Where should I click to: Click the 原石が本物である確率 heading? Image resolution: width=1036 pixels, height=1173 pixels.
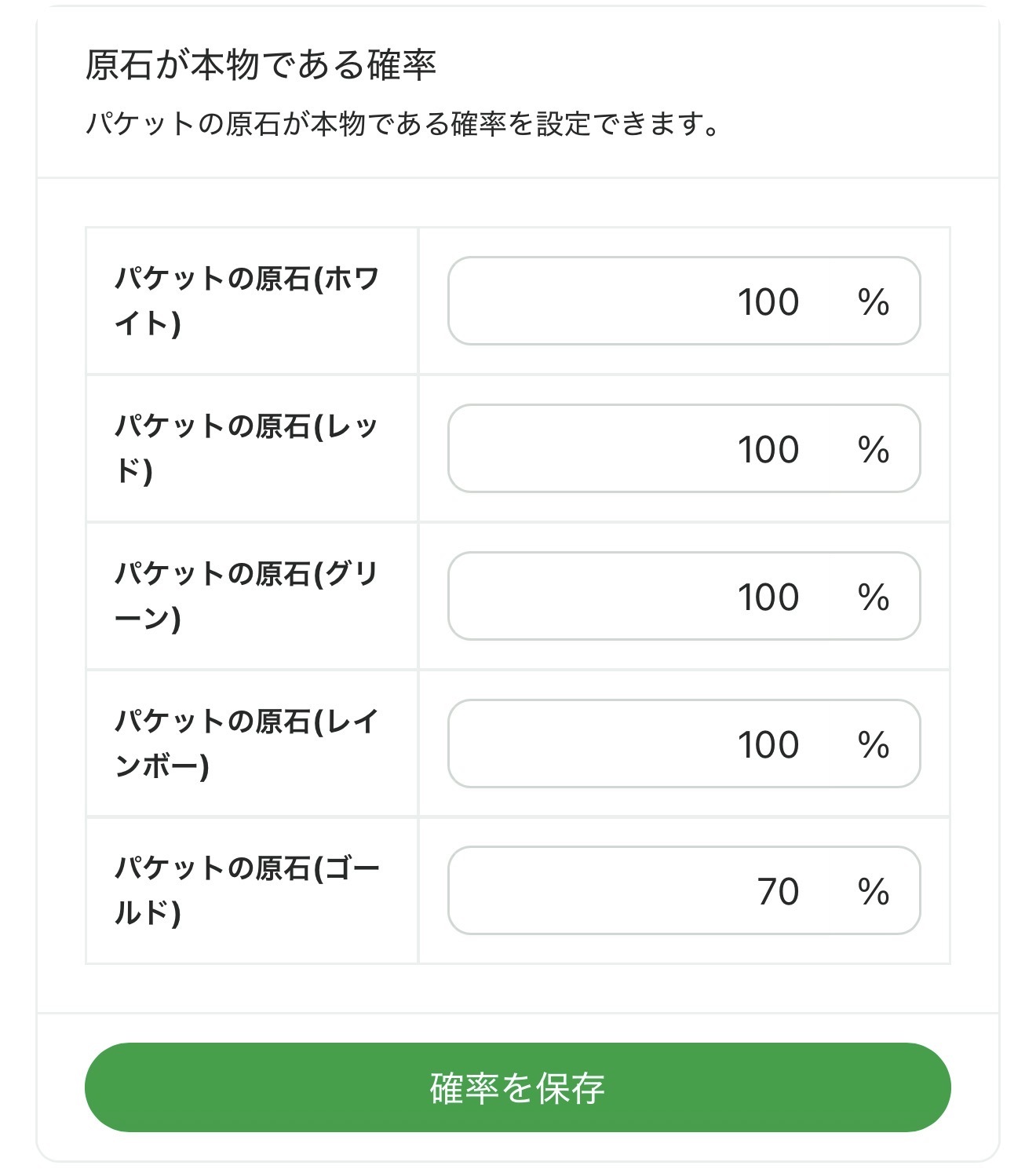(261, 64)
